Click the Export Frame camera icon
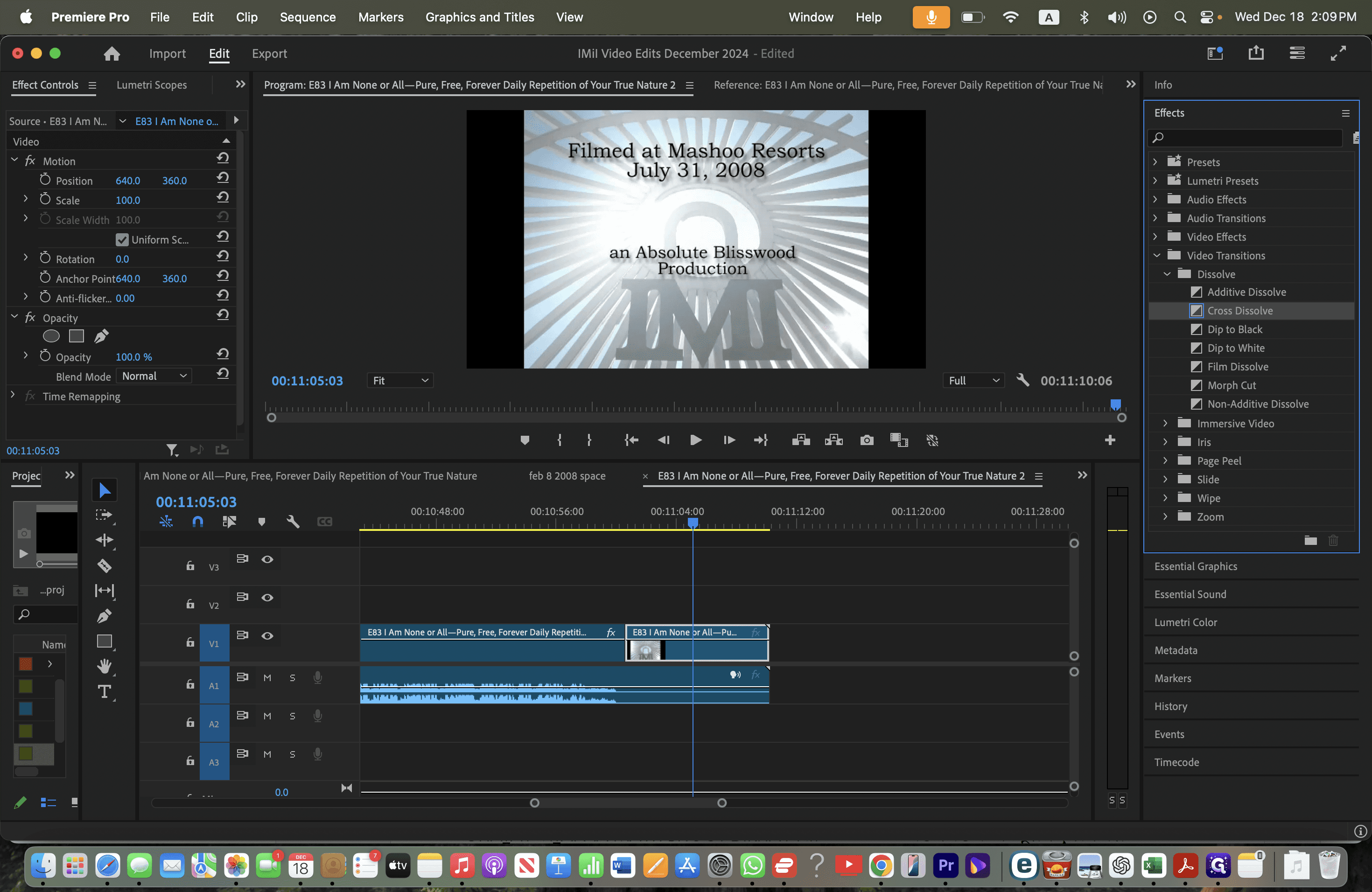Viewport: 1372px width, 892px height. click(x=867, y=441)
